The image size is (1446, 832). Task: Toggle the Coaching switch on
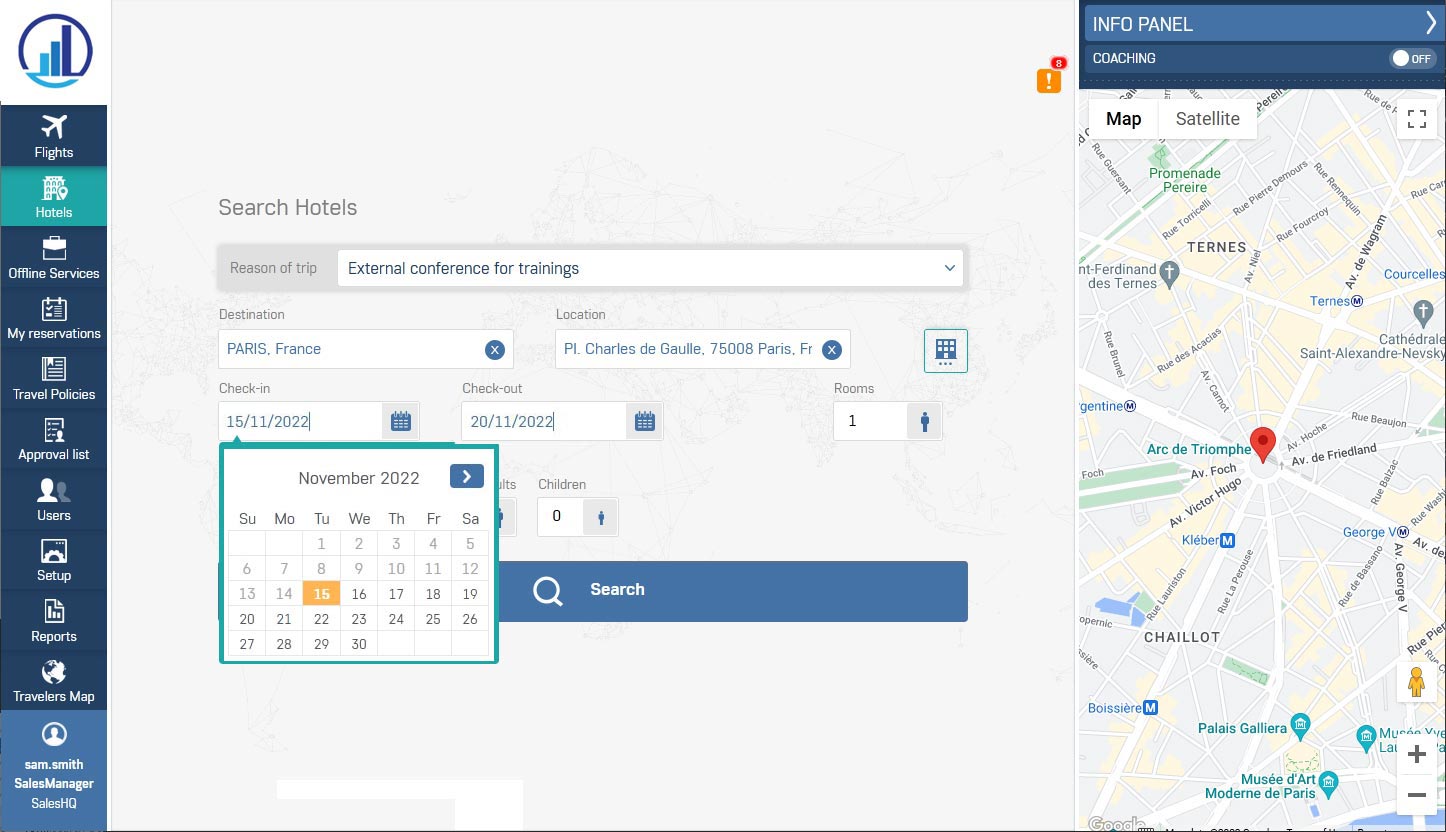click(x=1412, y=59)
